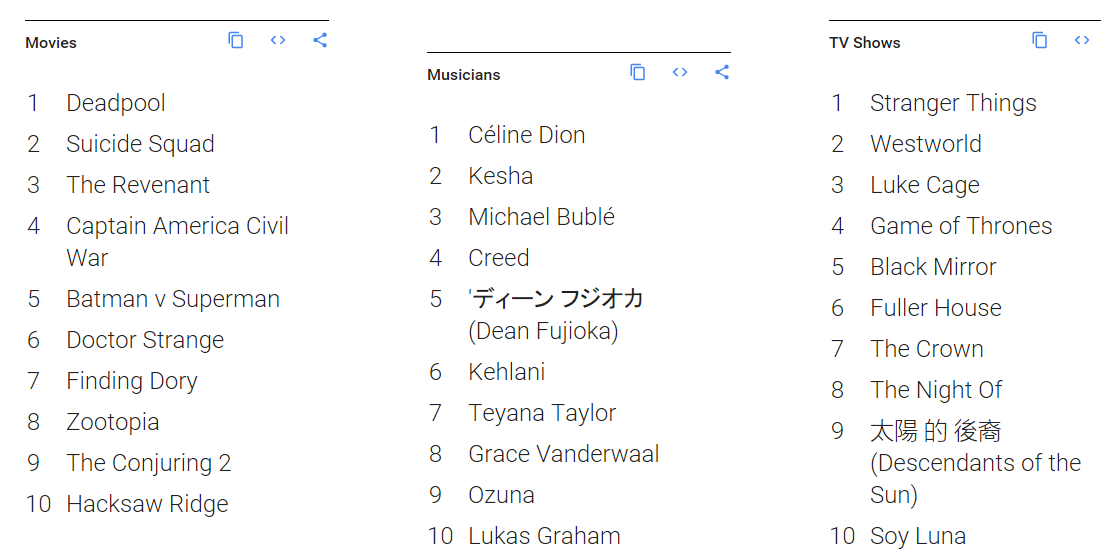Open the Michael Bublé entry
Screen dimensions: 1101x560
click(542, 217)
